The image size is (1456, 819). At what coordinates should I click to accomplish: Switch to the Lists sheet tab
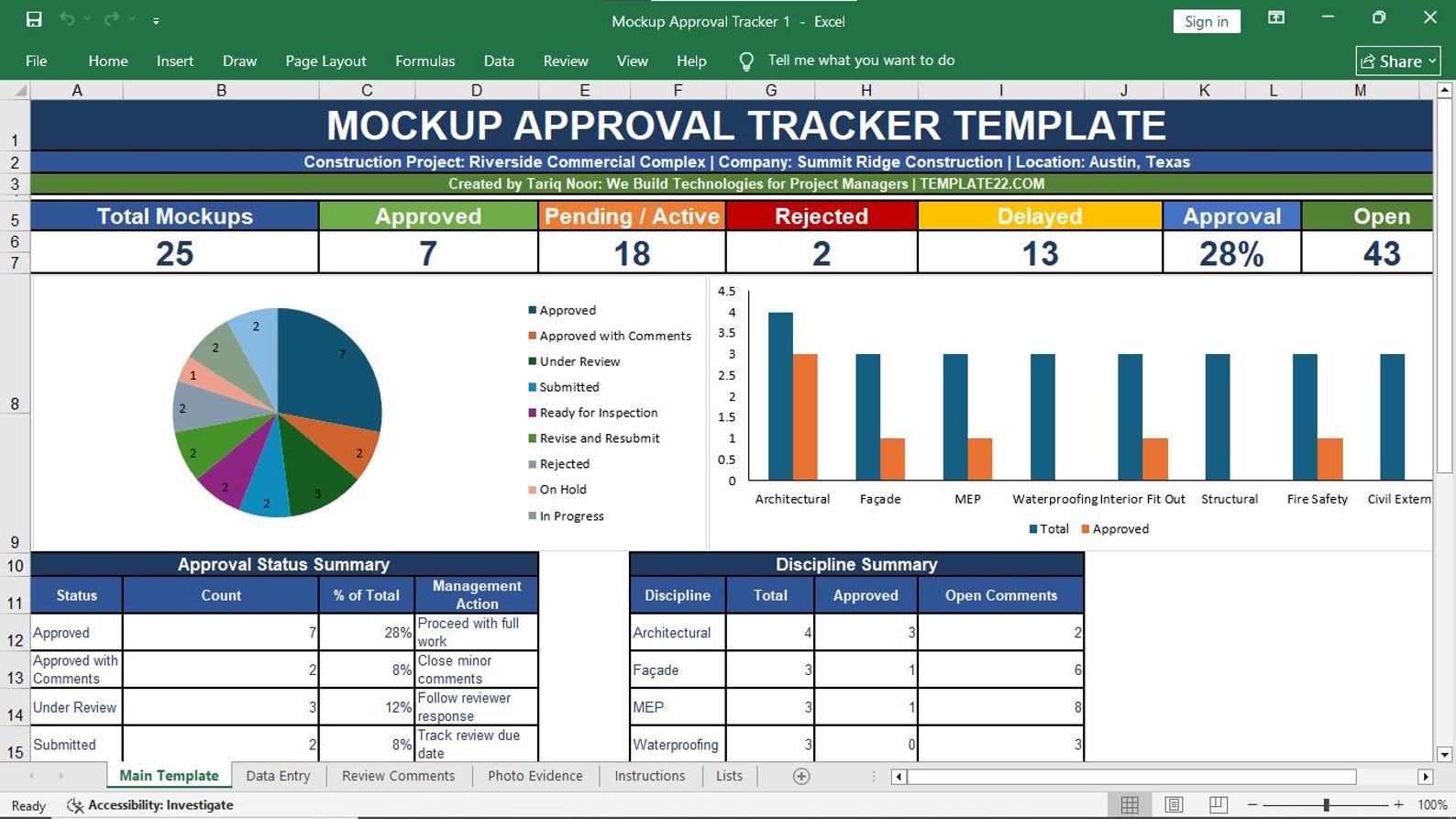[729, 776]
